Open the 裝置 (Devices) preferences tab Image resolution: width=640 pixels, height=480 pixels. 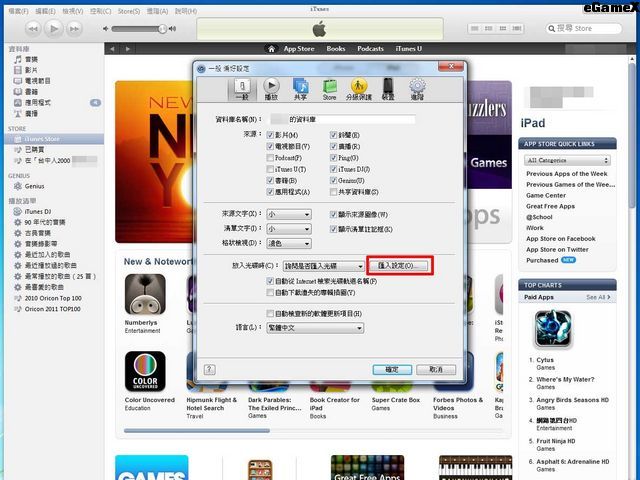[x=388, y=89]
